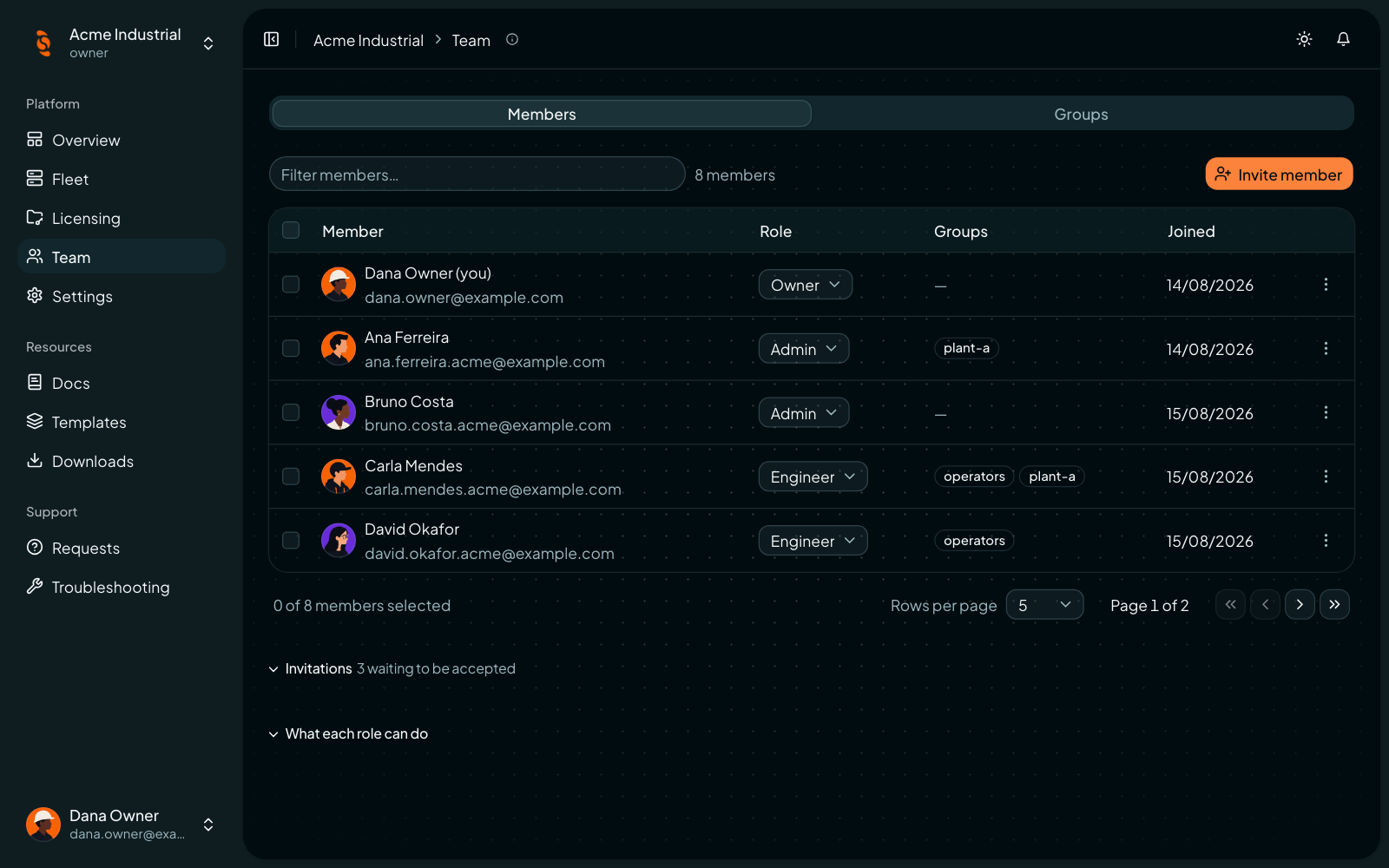The height and width of the screenshot is (868, 1389).
Task: Open Fleet in the sidebar
Action: [x=122, y=179]
